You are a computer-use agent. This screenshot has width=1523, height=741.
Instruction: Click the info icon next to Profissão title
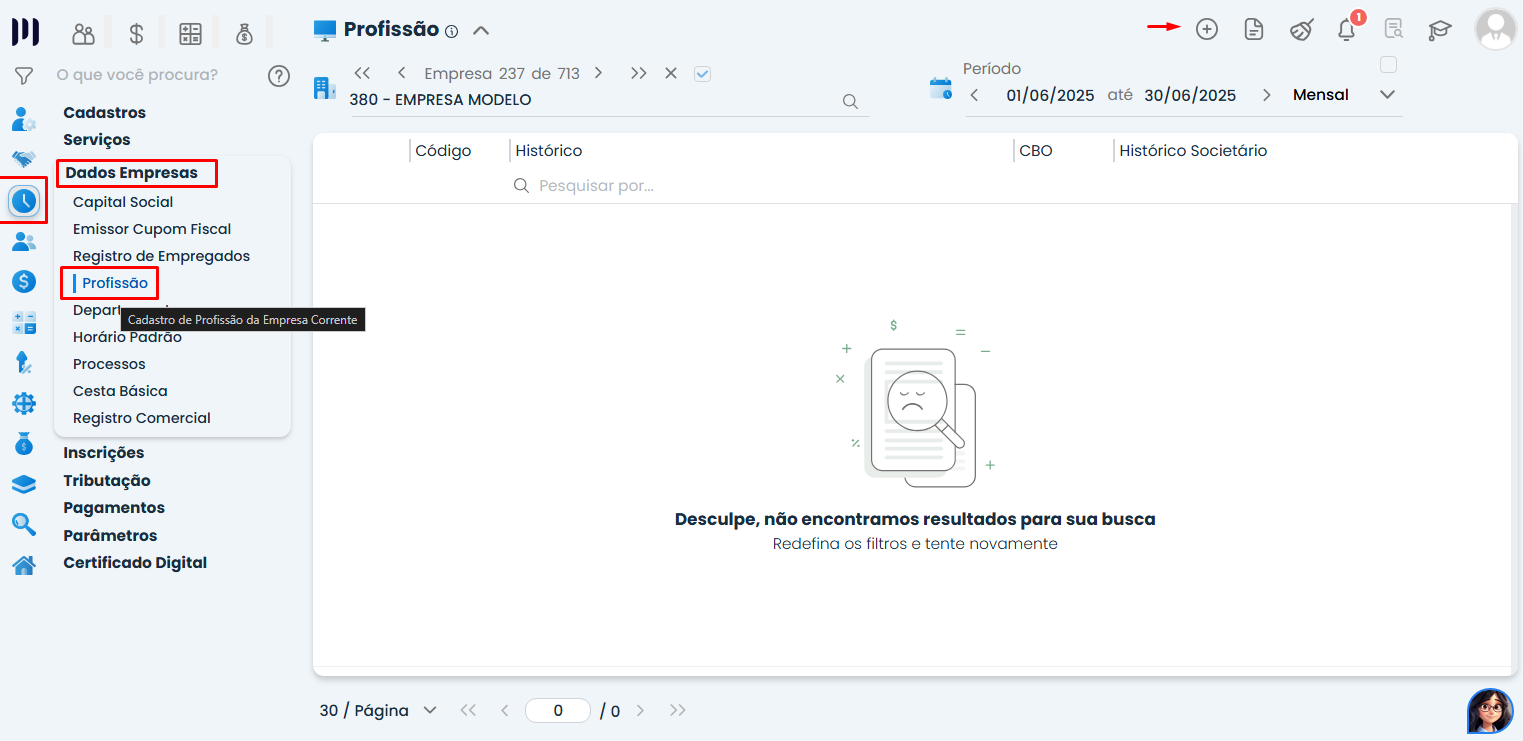[451, 31]
